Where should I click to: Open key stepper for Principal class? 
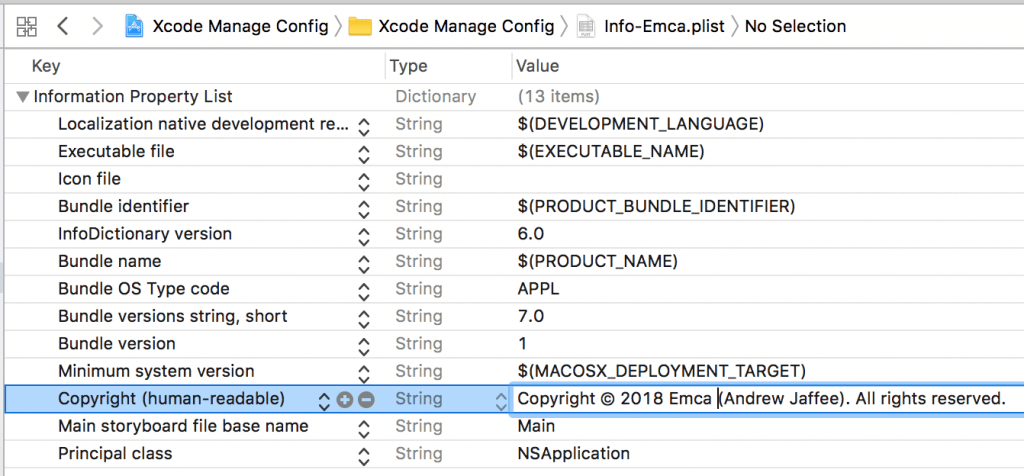click(364, 454)
